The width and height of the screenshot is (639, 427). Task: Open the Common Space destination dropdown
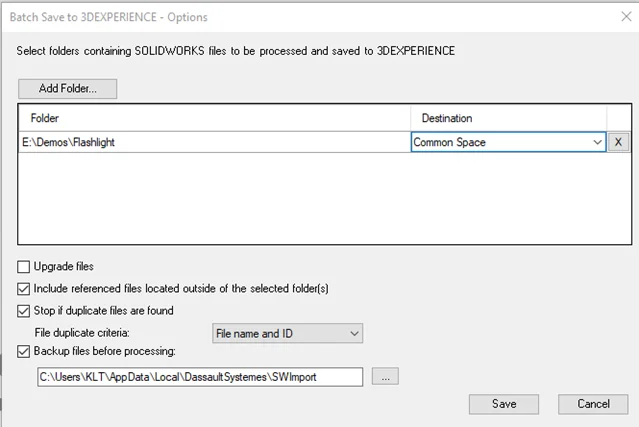pyautogui.click(x=598, y=142)
